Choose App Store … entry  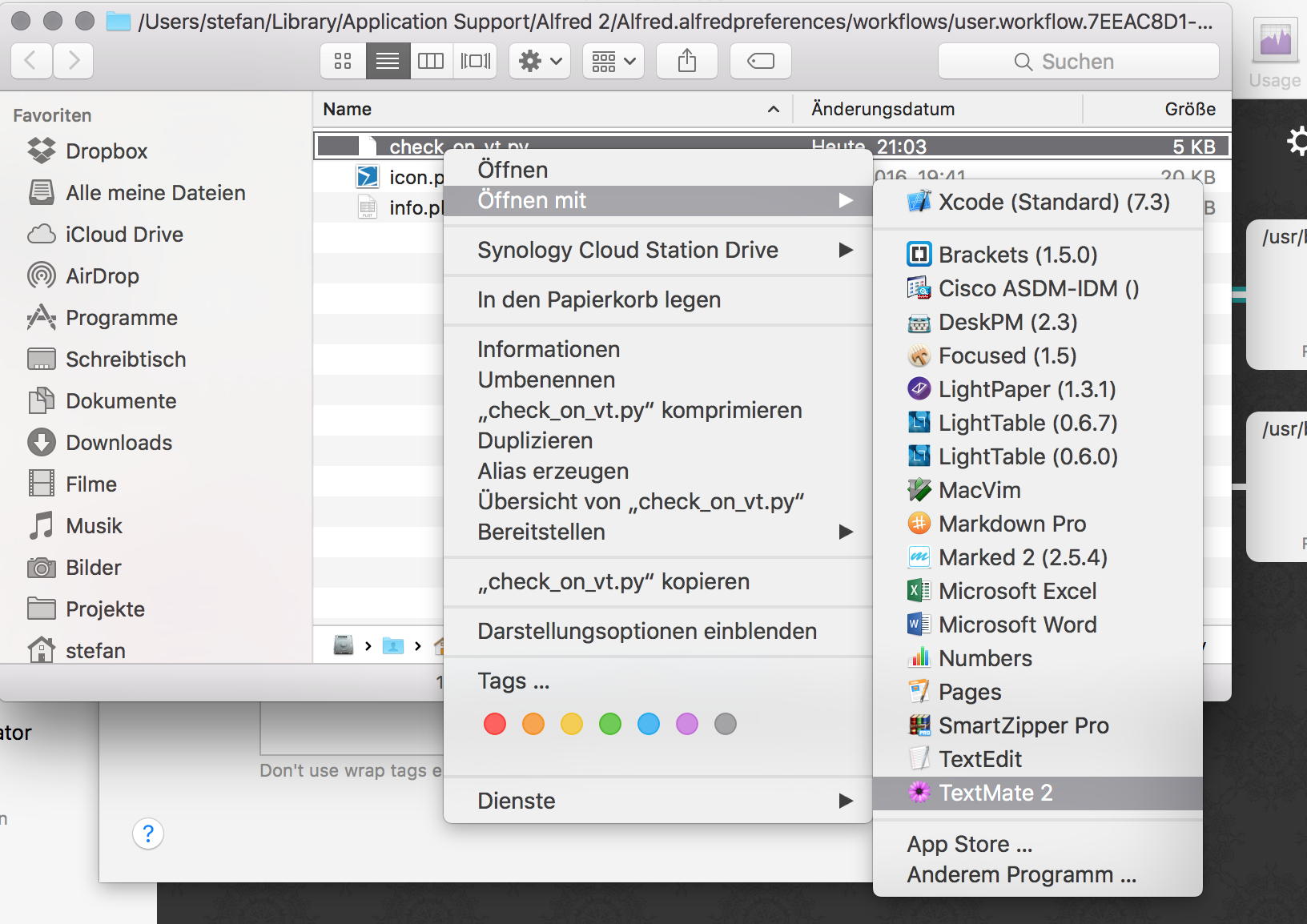coord(1038,844)
